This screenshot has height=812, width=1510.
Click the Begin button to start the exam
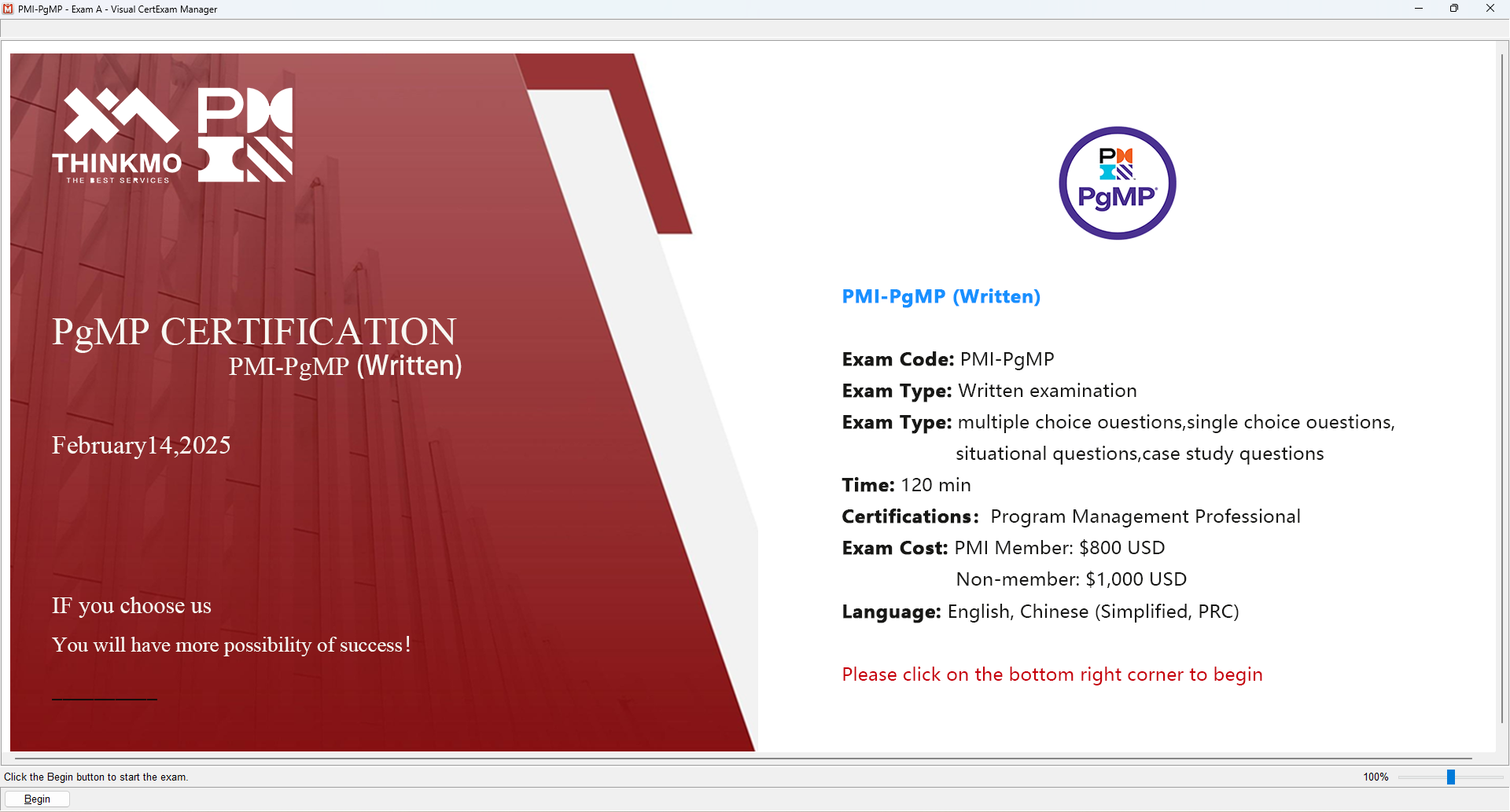37,799
